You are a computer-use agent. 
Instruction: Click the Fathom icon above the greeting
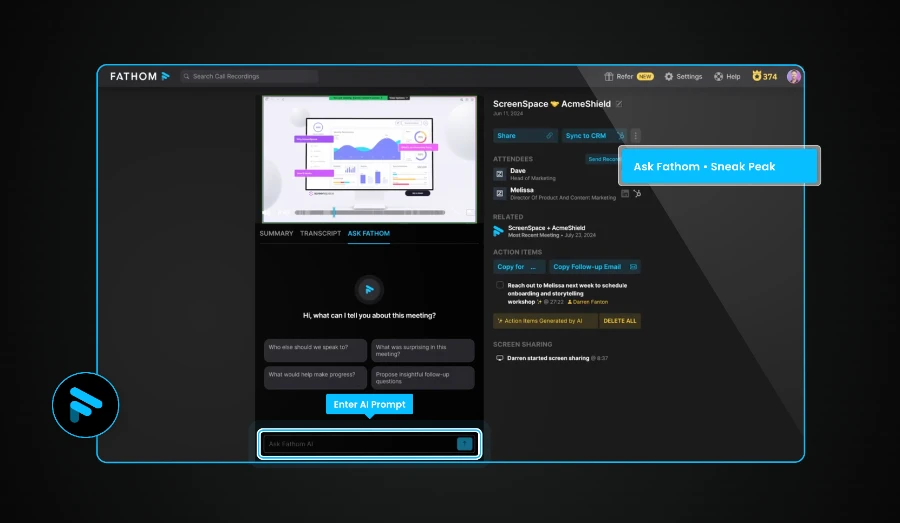point(369,289)
